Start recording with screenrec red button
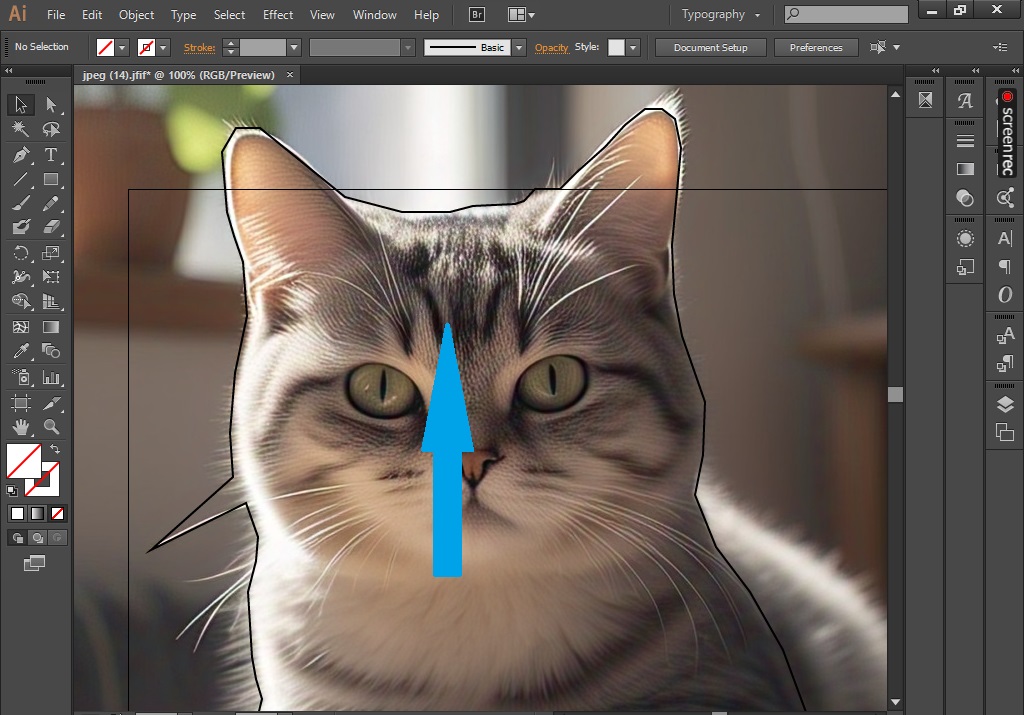The image size is (1024, 715). [1007, 97]
